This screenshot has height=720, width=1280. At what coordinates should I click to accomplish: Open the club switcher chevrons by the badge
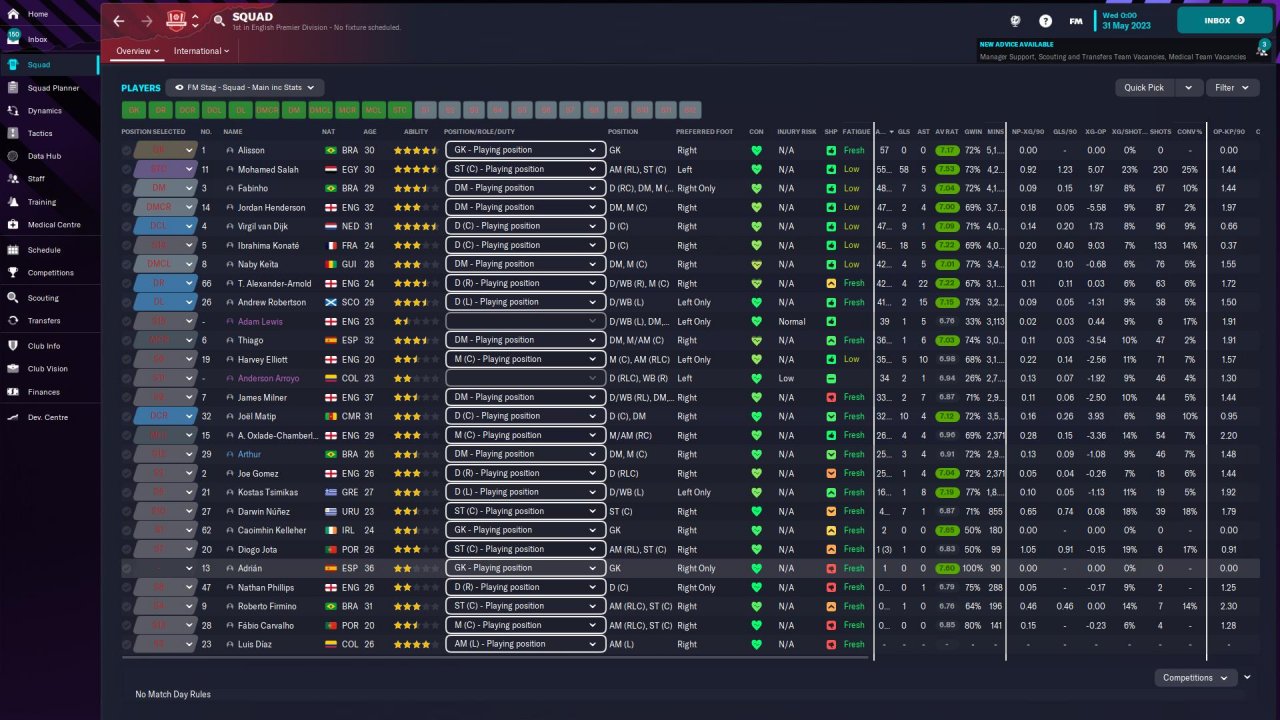tap(195, 20)
